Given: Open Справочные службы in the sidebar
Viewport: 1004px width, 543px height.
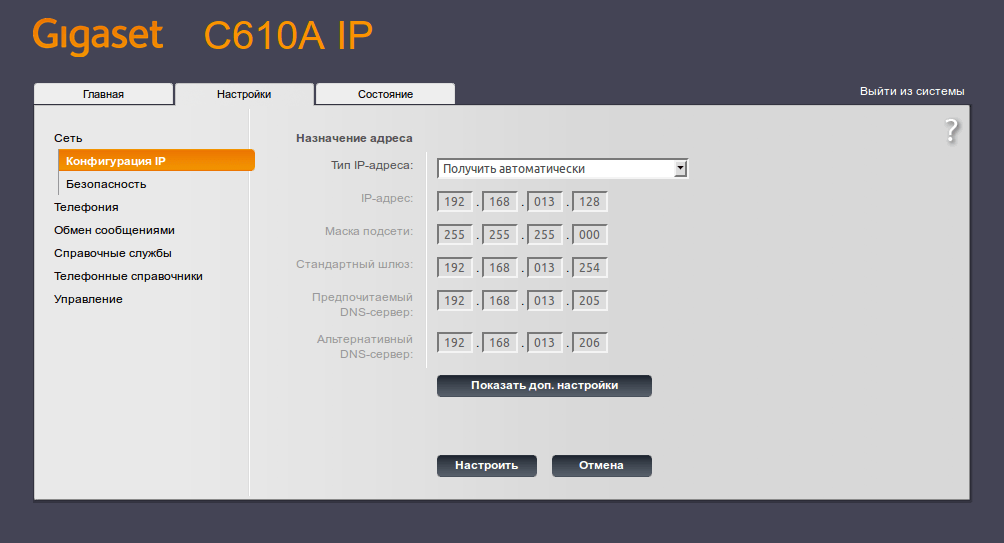Looking at the screenshot, I should [113, 254].
